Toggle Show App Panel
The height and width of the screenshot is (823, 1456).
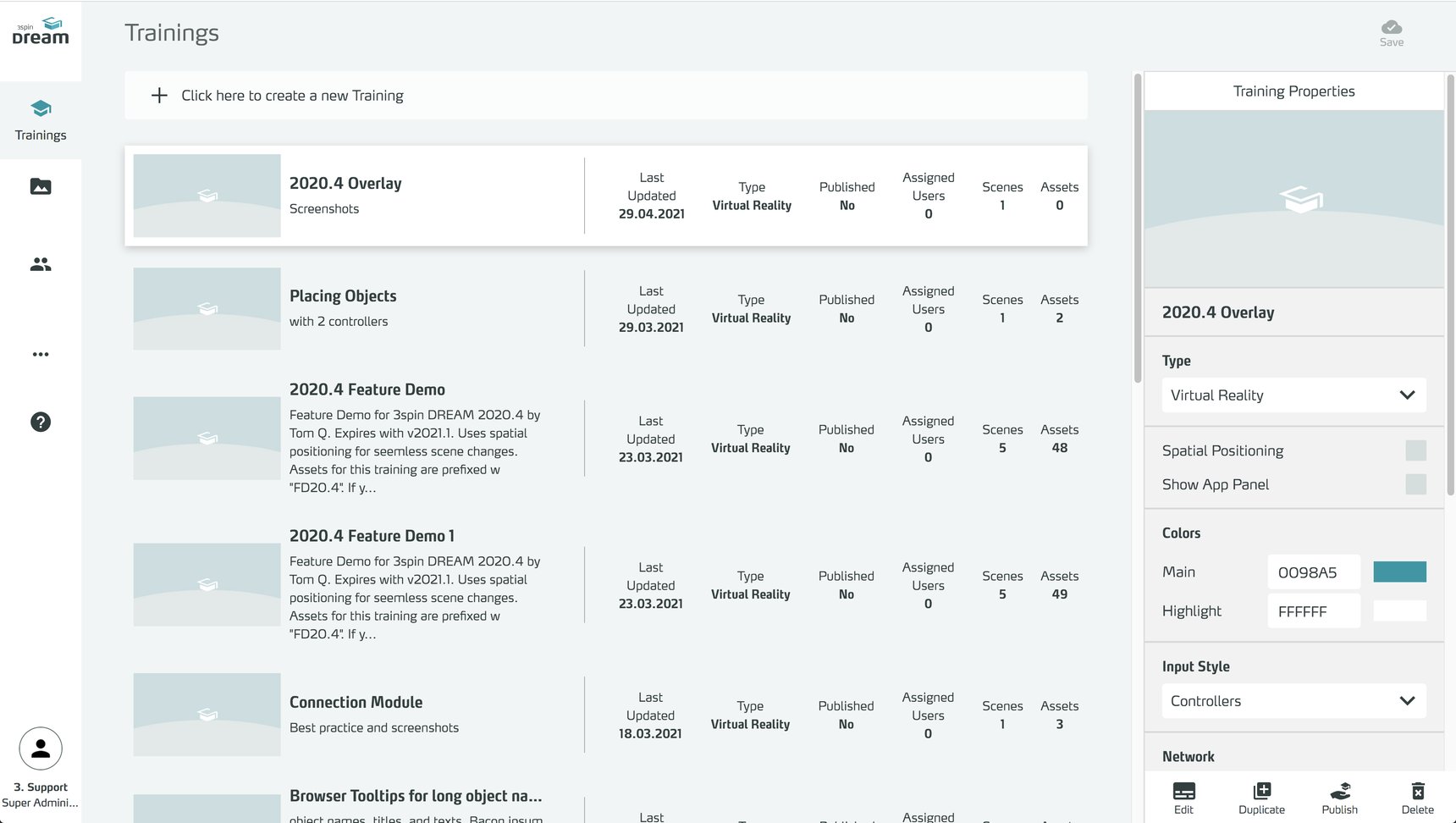(x=1415, y=484)
